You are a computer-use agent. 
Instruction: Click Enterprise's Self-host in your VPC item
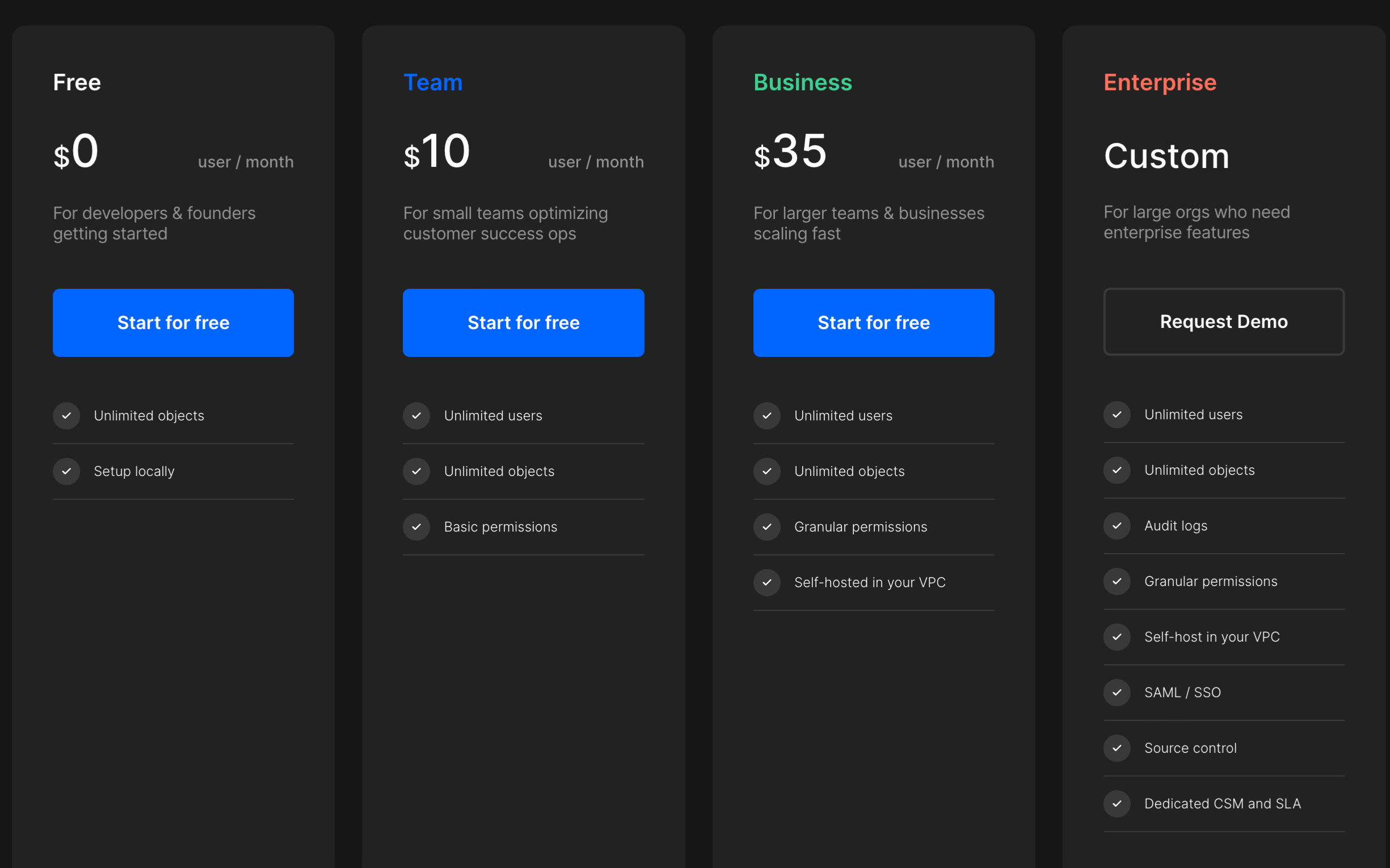tap(1211, 637)
